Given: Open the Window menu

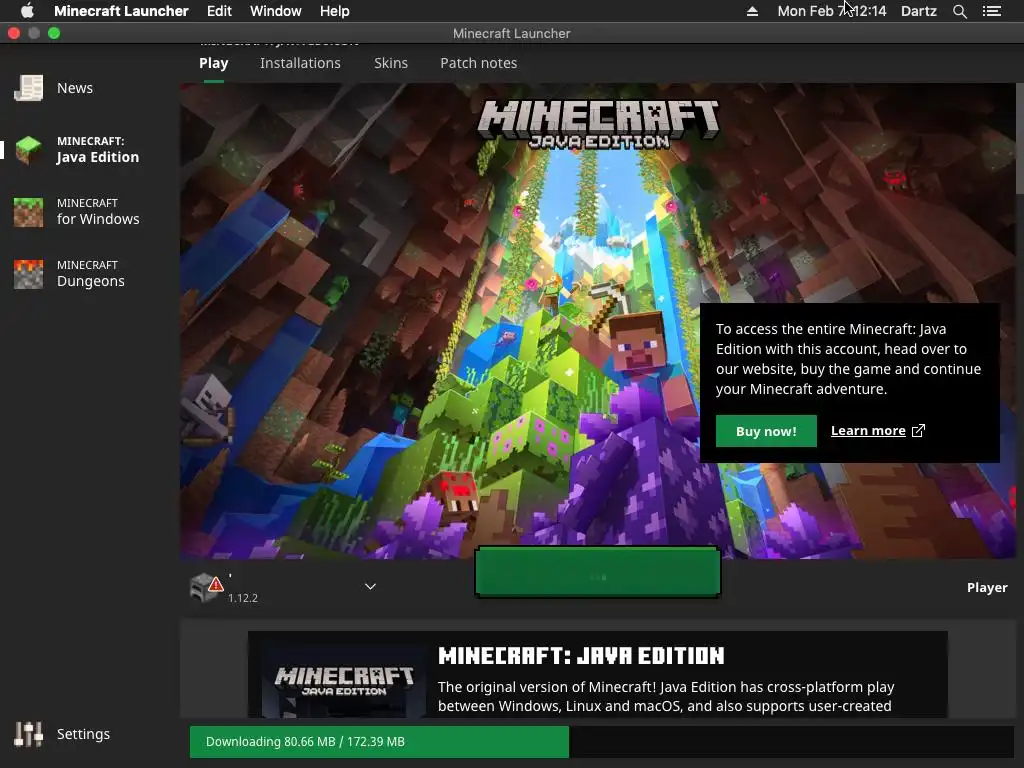Looking at the screenshot, I should pyautogui.click(x=276, y=11).
